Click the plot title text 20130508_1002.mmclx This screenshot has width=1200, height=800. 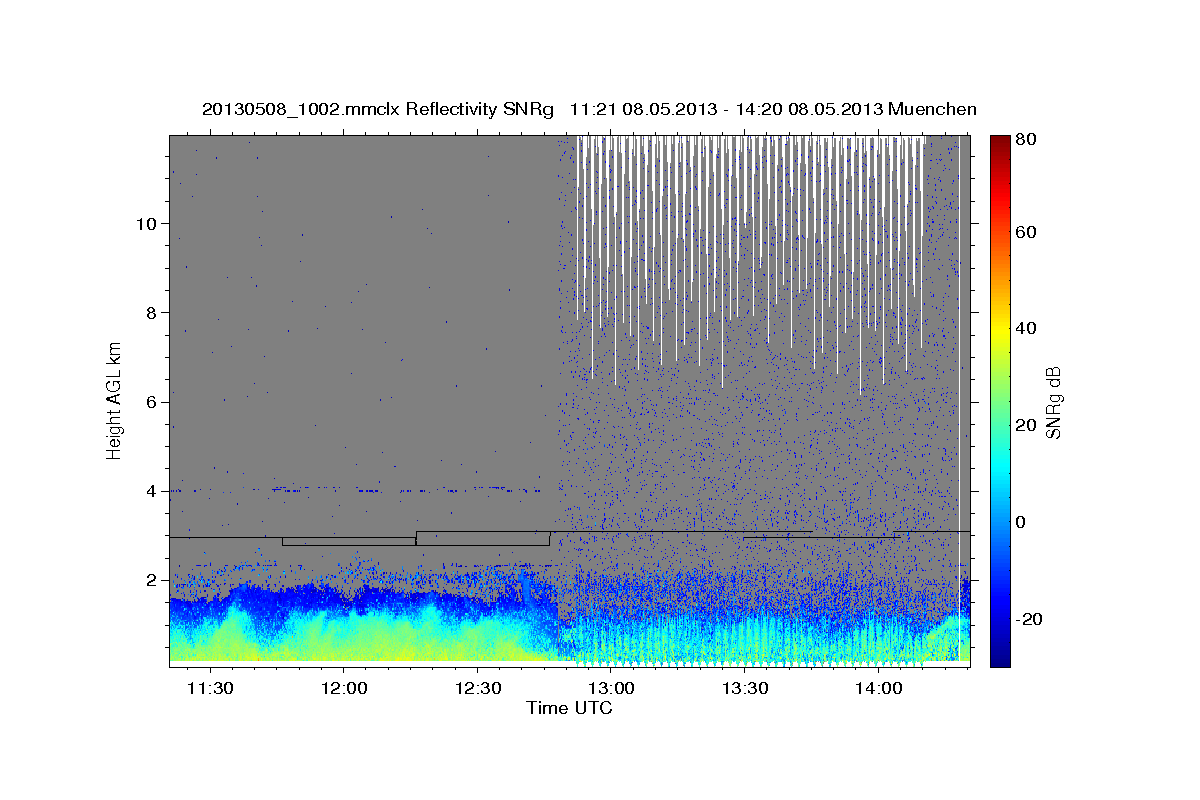301,109
